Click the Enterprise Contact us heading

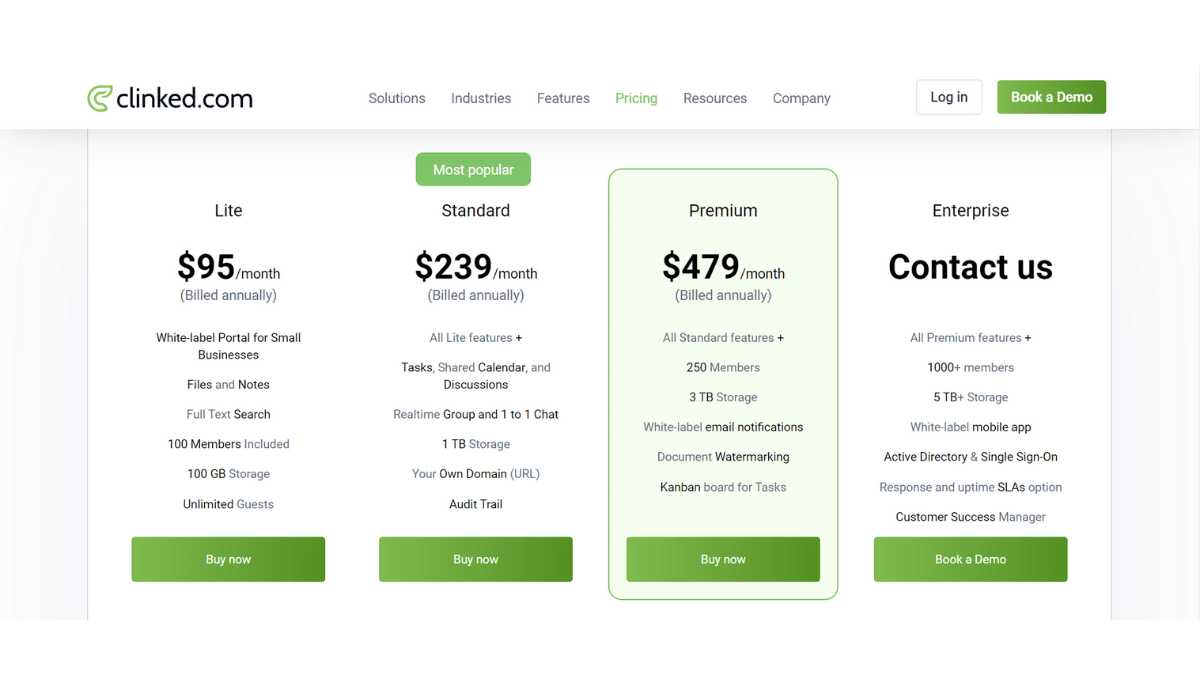coord(970,267)
